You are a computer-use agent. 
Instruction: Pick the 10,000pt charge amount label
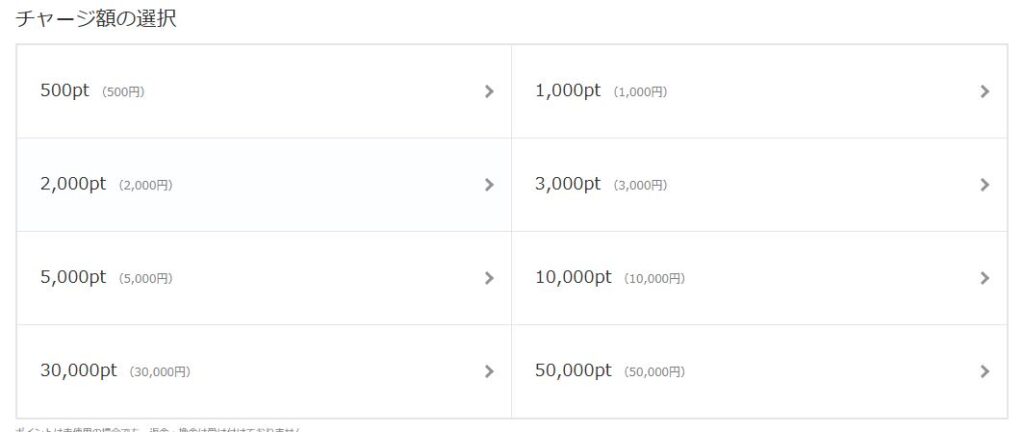573,277
